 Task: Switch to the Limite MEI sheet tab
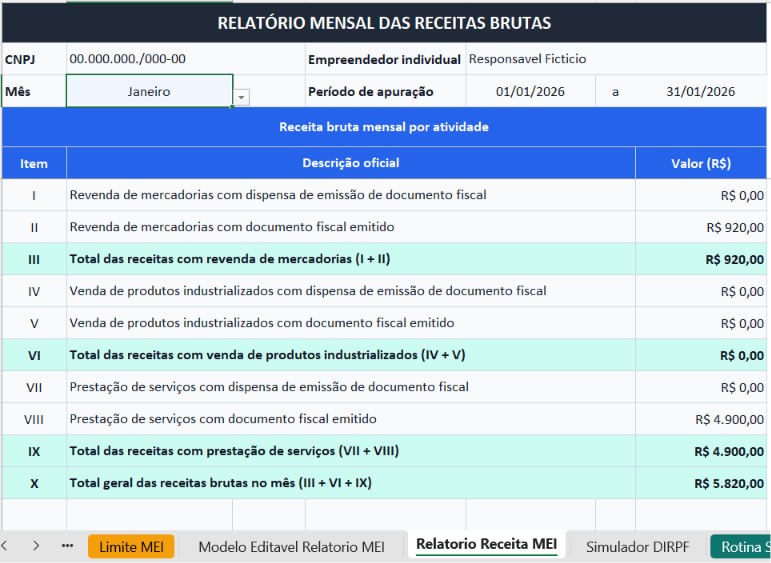[x=131, y=546]
